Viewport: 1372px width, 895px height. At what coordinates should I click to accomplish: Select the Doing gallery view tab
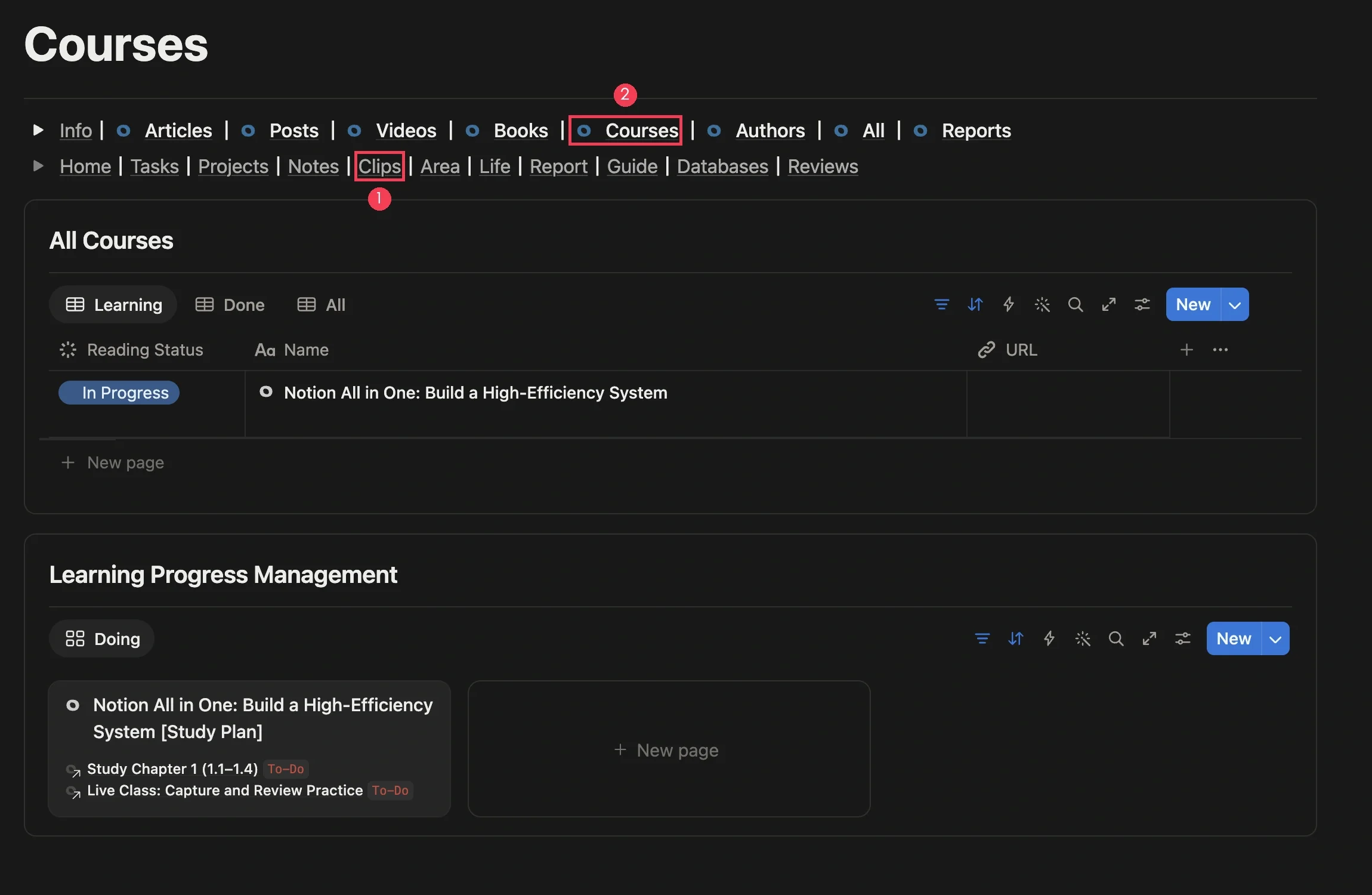click(102, 639)
